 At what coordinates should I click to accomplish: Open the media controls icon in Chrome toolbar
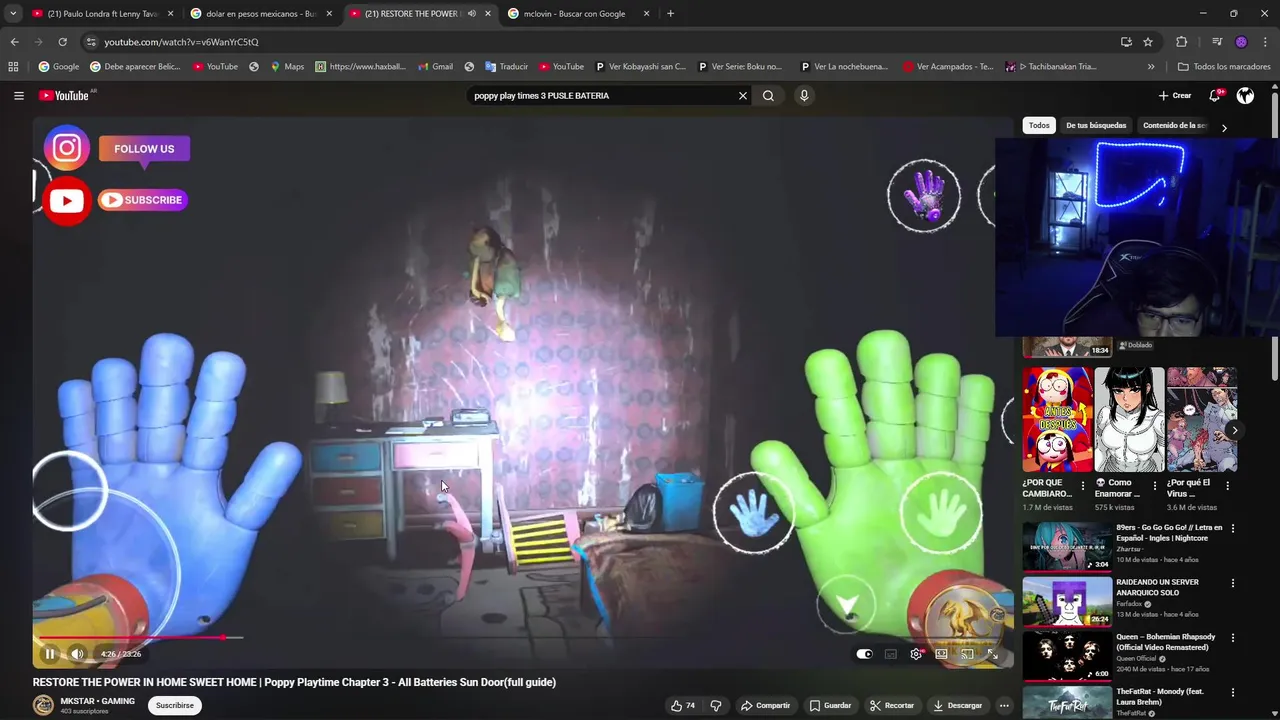[1217, 42]
